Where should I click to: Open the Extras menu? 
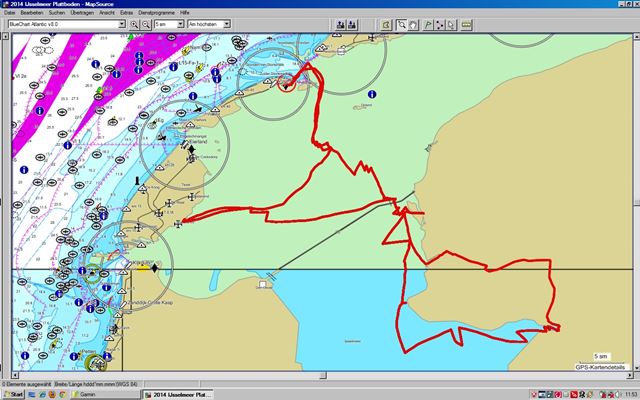127,13
